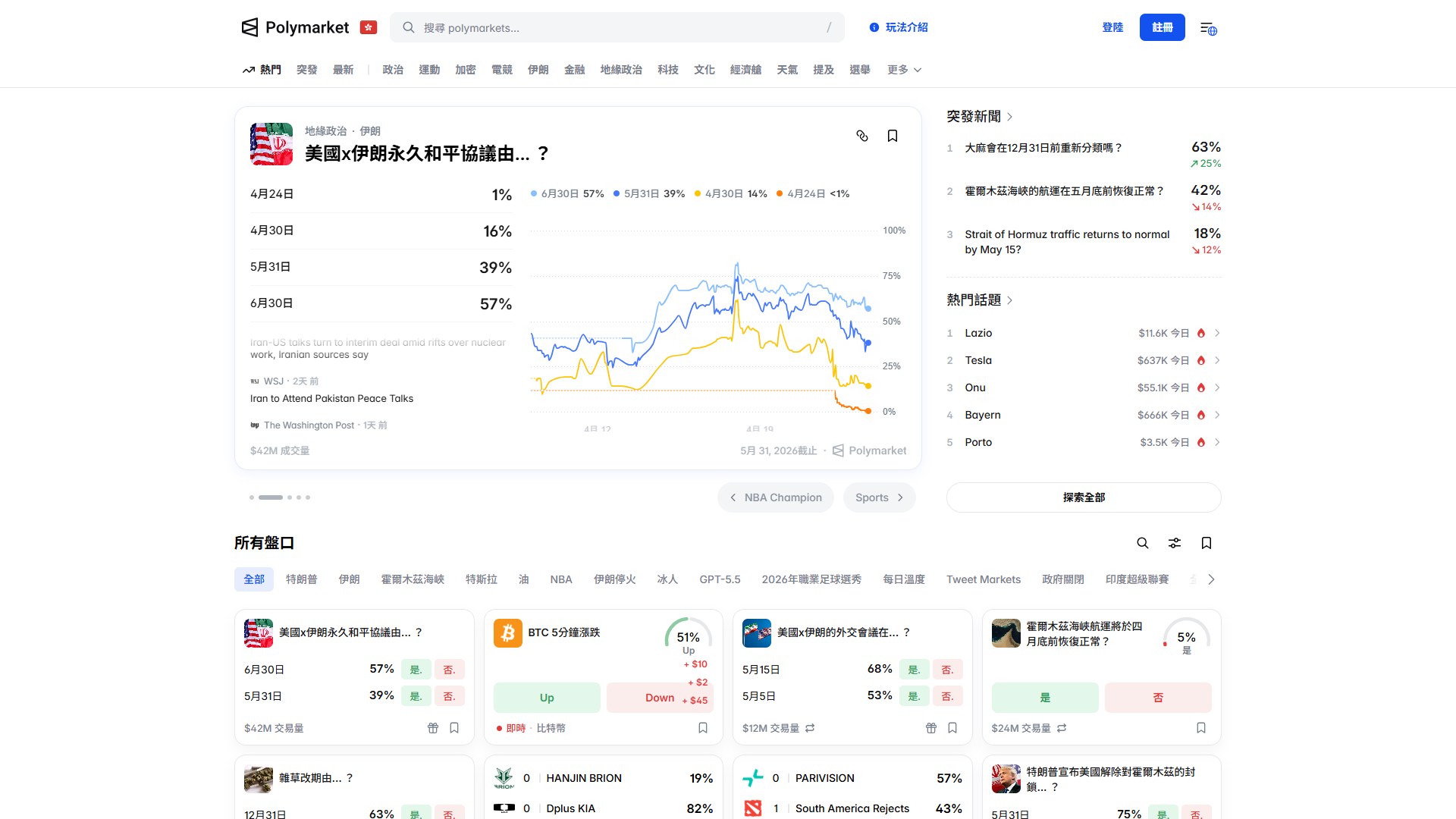Click the info icon beside 玩法介紹
Screen dimensions: 1456x819
(874, 27)
